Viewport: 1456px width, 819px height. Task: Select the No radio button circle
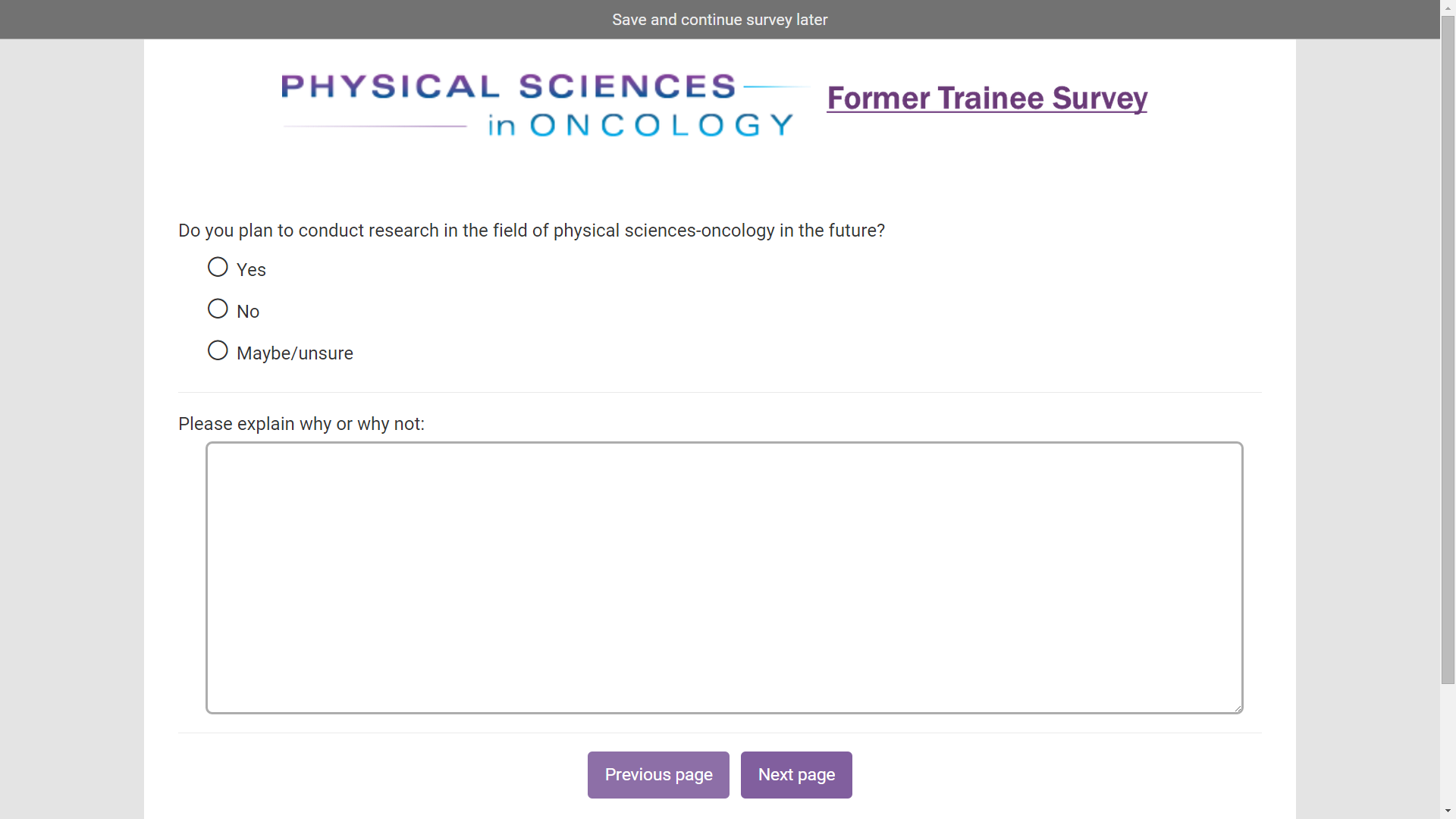click(x=218, y=309)
